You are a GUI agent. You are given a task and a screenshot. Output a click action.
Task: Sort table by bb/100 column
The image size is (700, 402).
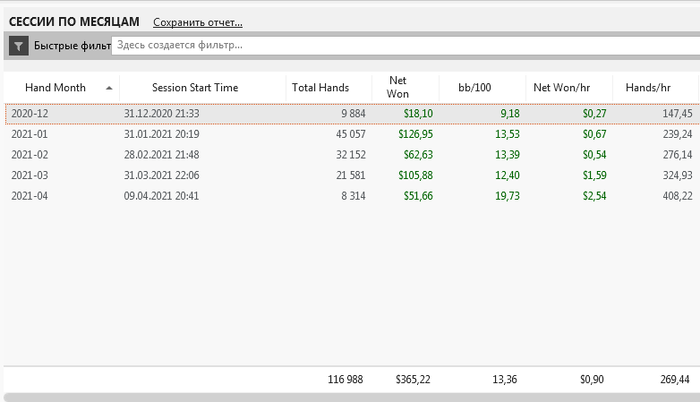coord(475,88)
